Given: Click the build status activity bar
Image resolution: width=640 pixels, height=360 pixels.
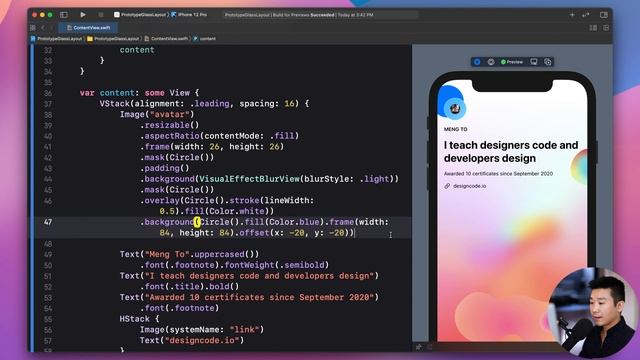Looking at the screenshot, I should pos(320,15).
